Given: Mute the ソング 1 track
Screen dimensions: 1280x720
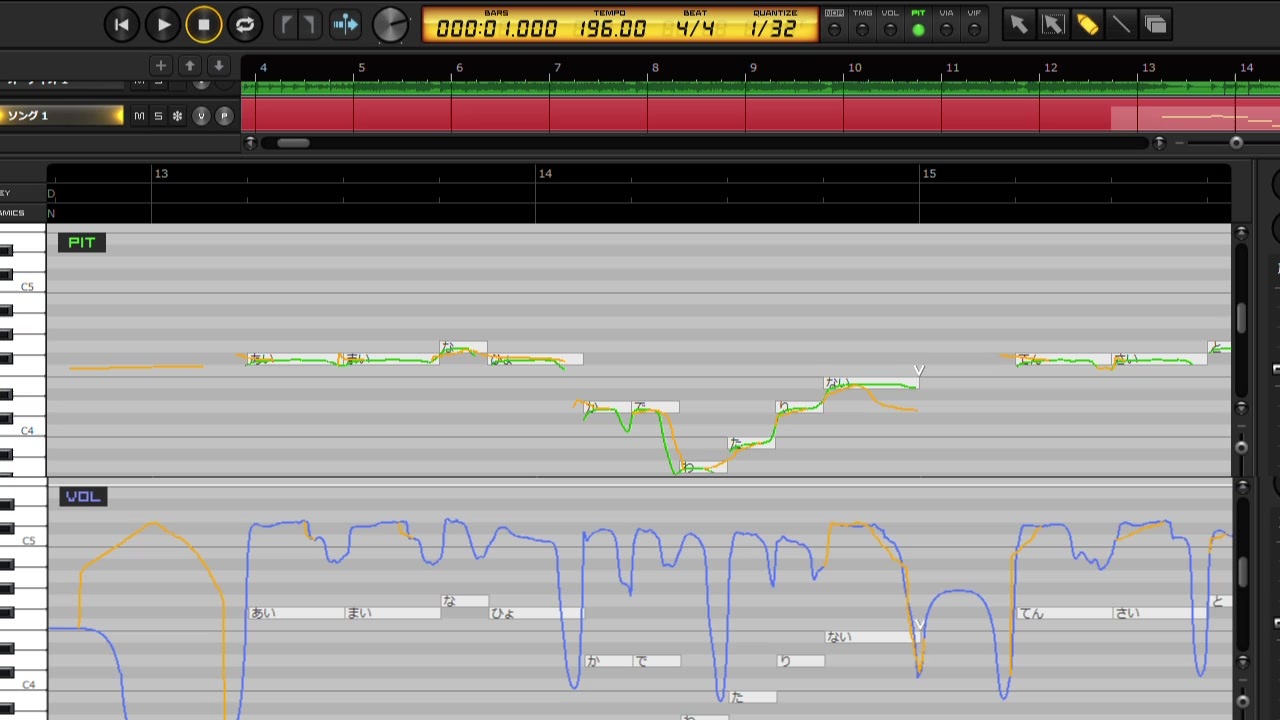Looking at the screenshot, I should point(139,116).
